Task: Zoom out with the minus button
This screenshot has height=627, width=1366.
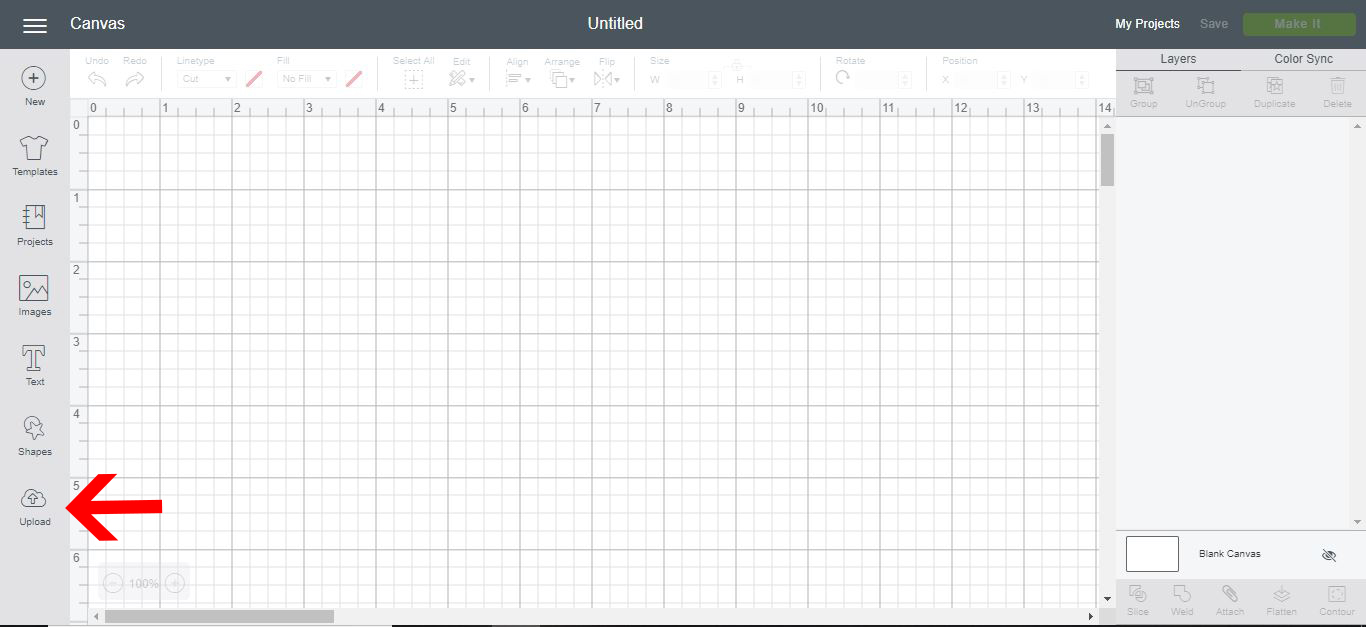Action: click(113, 583)
